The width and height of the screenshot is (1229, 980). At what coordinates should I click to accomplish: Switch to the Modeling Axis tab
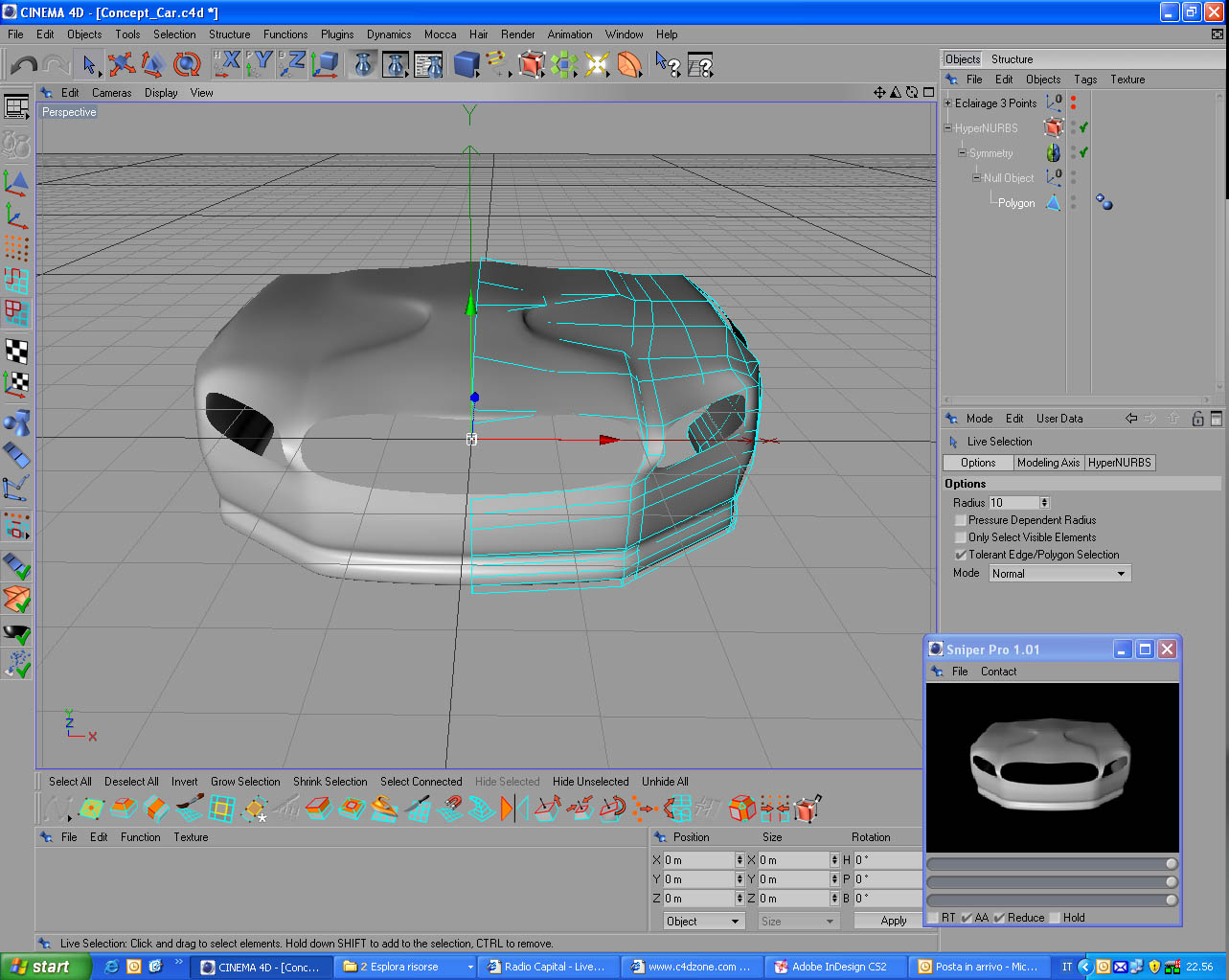pos(1048,463)
